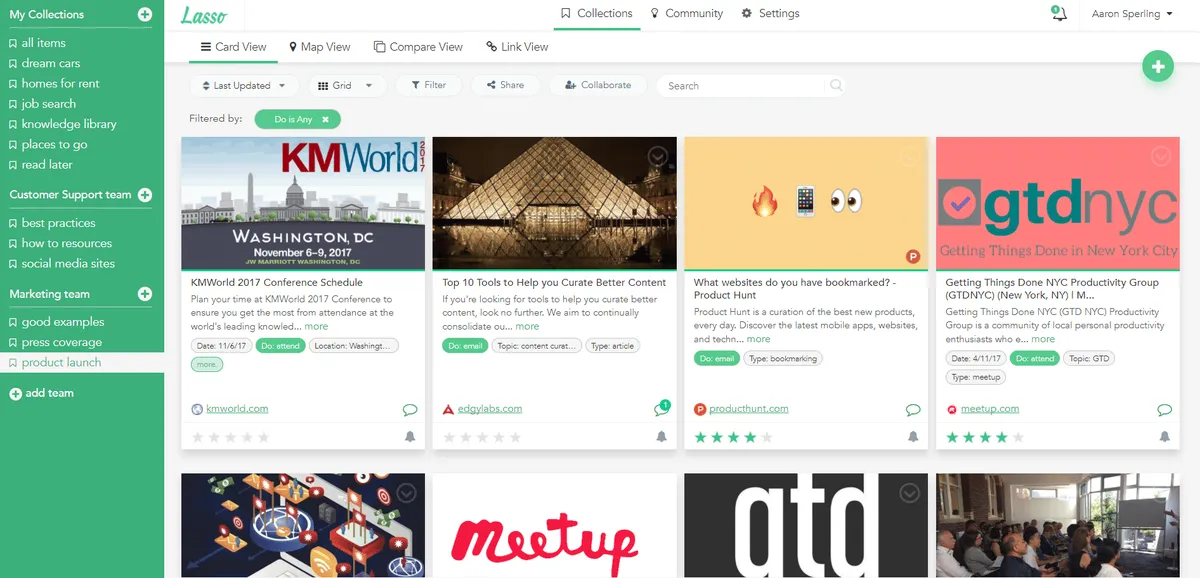This screenshot has width=1200, height=578.
Task: Open the 'press coverage' collection
Action: (62, 342)
